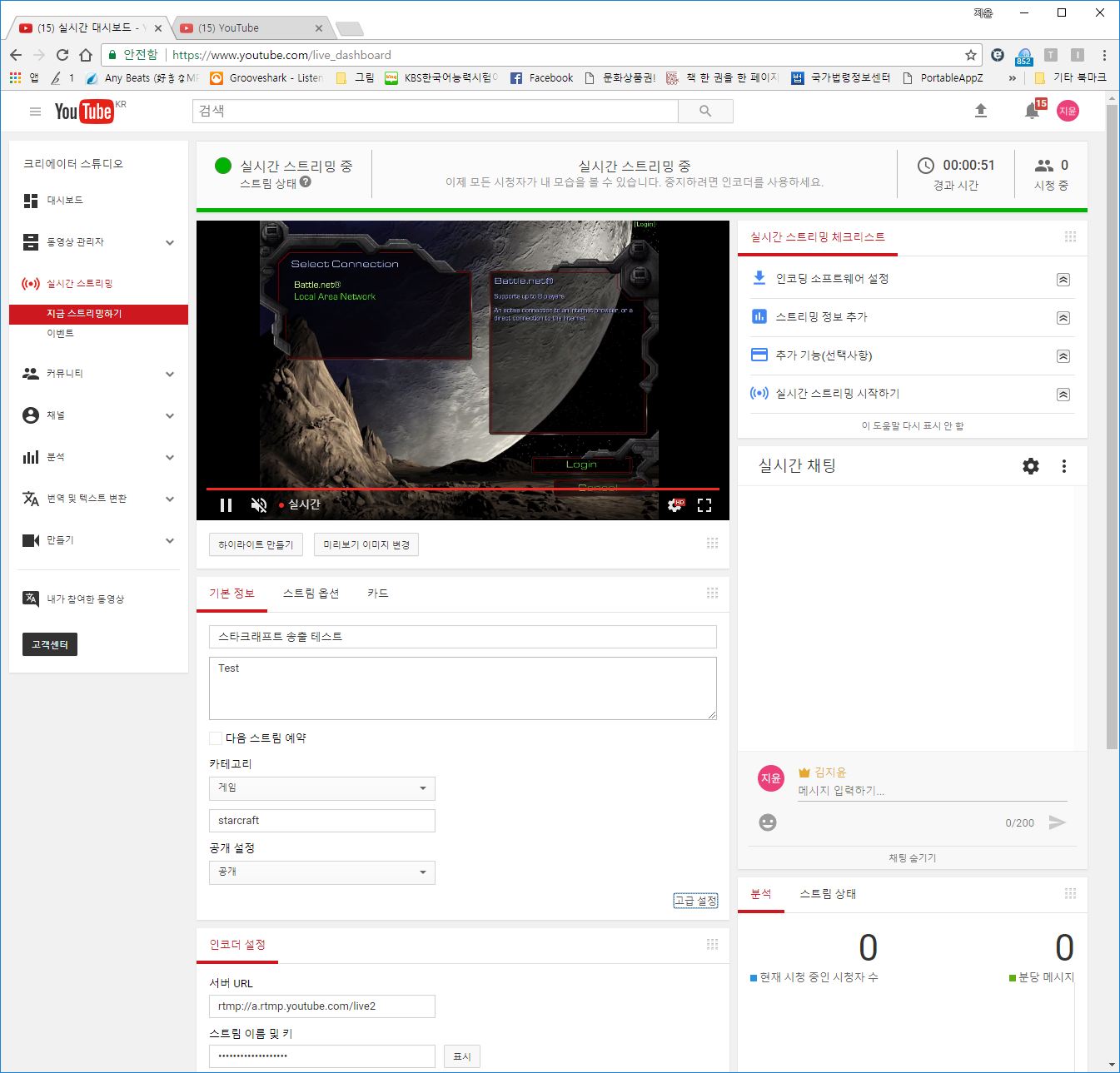Screen dimensions: 1120x1073
Task: Switch to the (15) YouTube browser tab
Action: coord(251,27)
